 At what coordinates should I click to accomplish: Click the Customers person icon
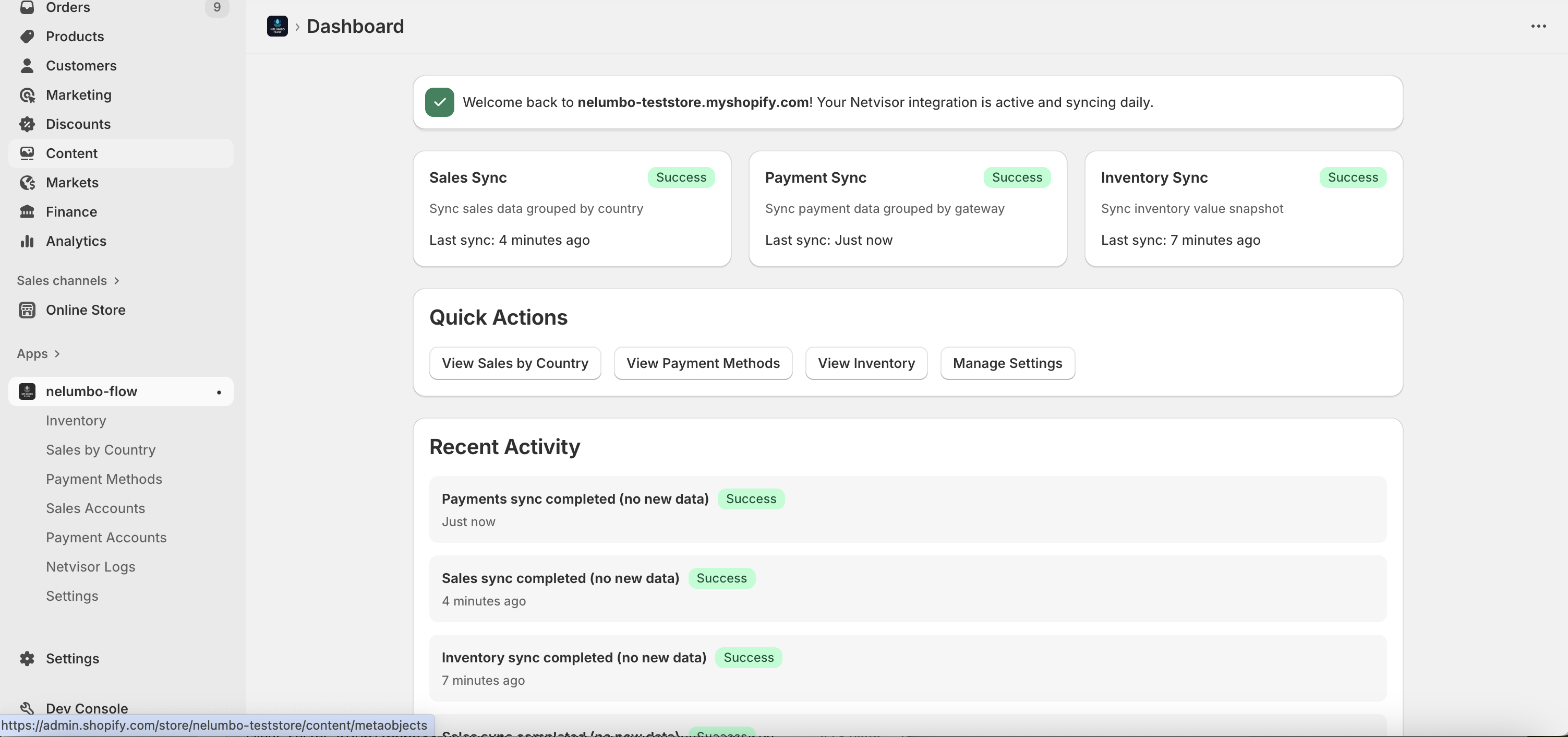point(28,65)
